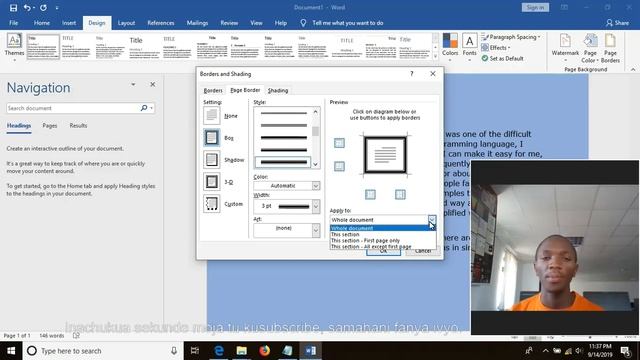Choose This section - First page only

383,240
